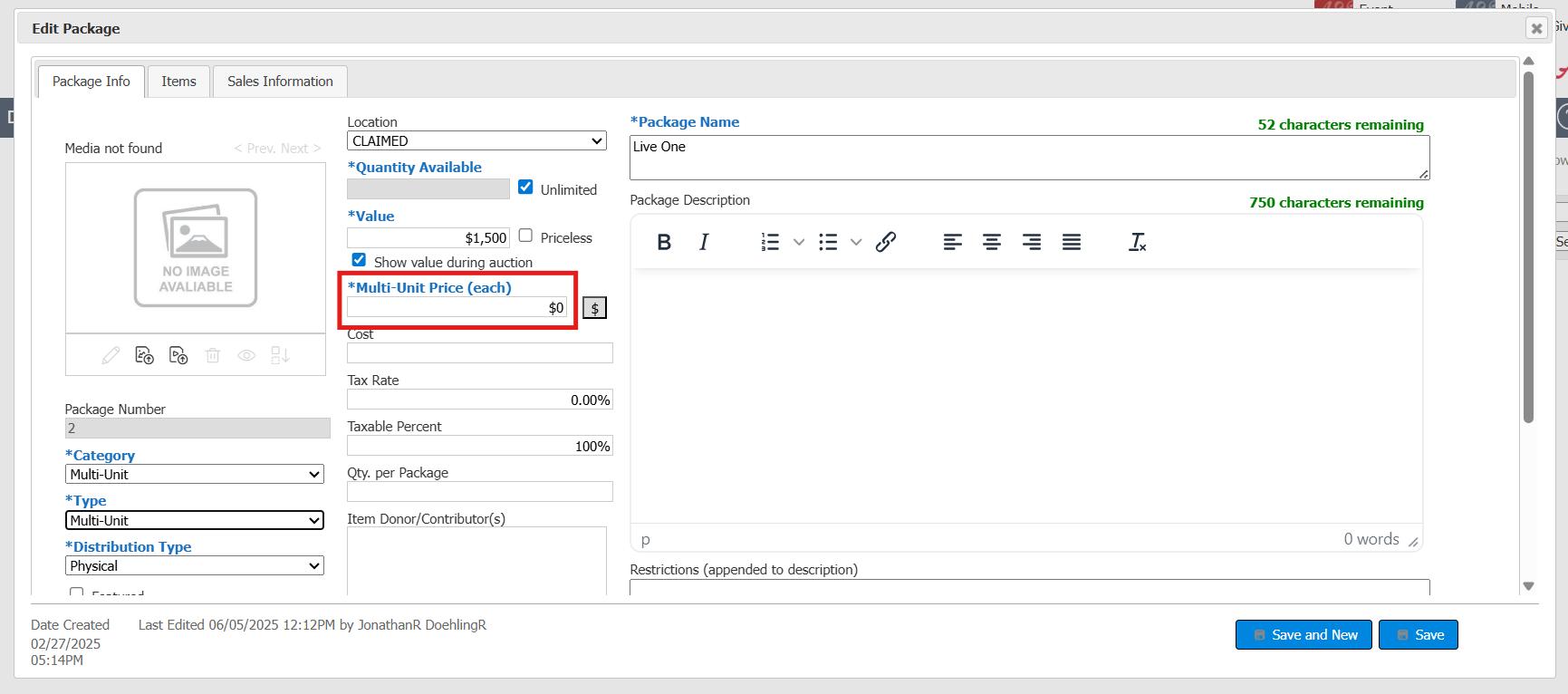The image size is (1568, 694).
Task: Justify the description text
Action: 1072,242
